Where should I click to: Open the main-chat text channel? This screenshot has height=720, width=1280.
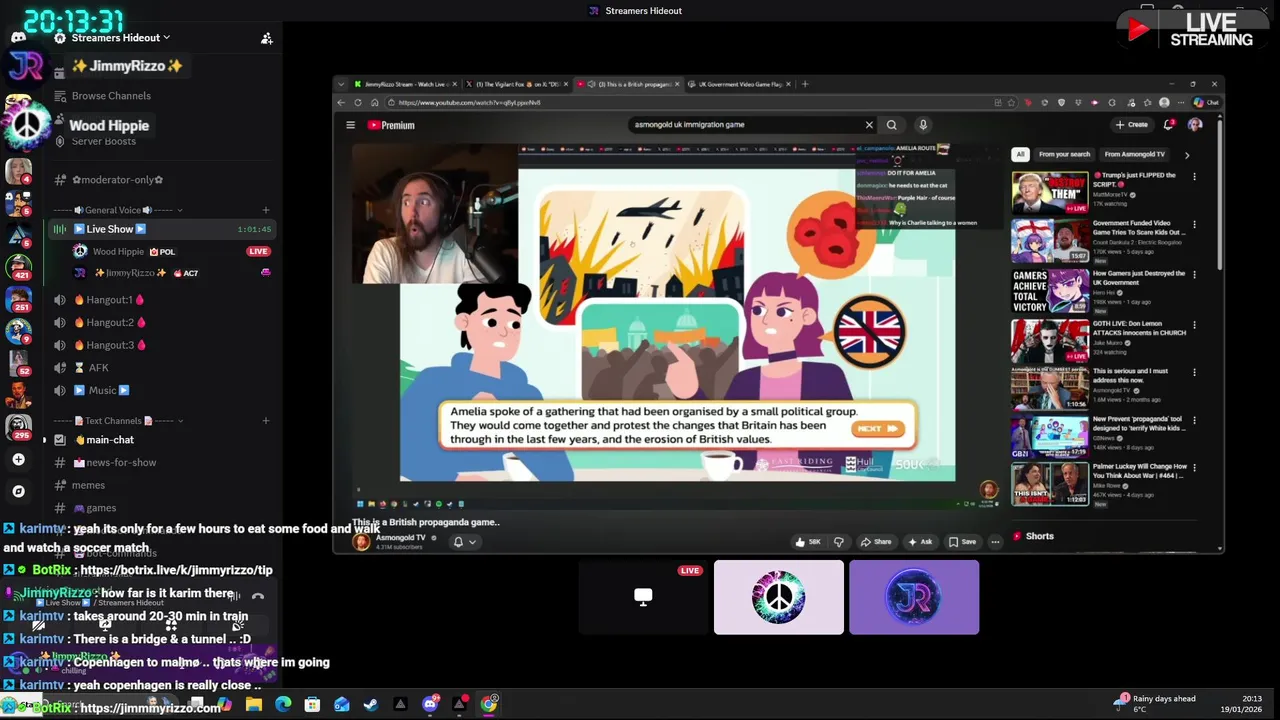[x=109, y=440]
